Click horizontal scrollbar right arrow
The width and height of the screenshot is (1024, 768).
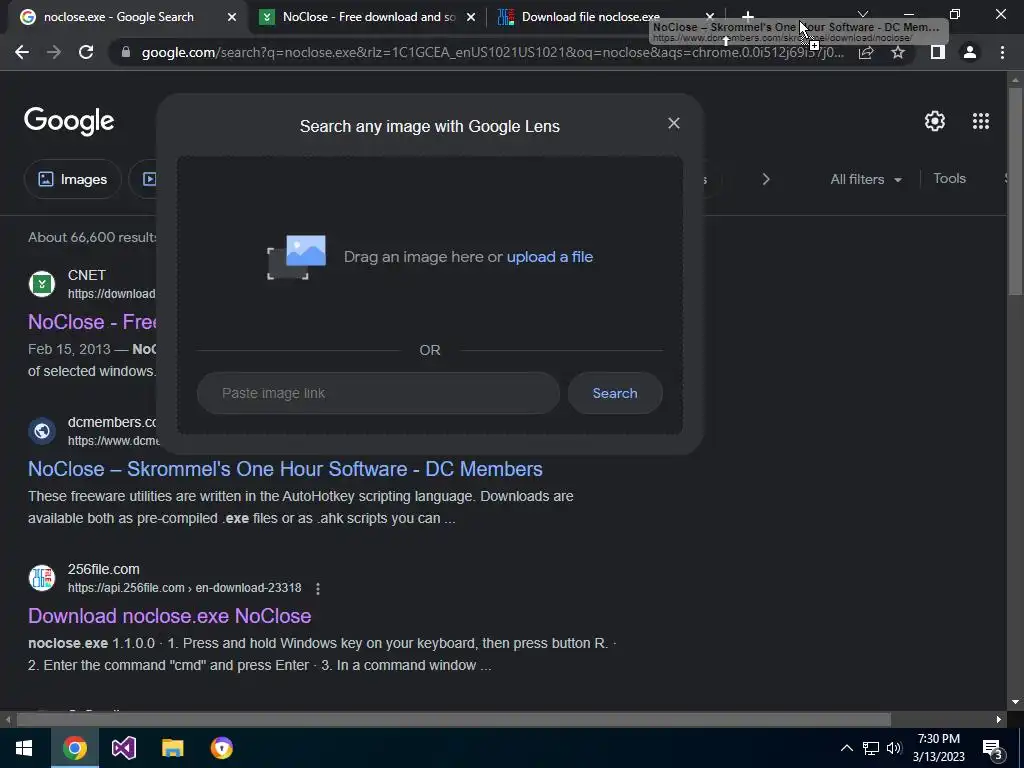999,720
